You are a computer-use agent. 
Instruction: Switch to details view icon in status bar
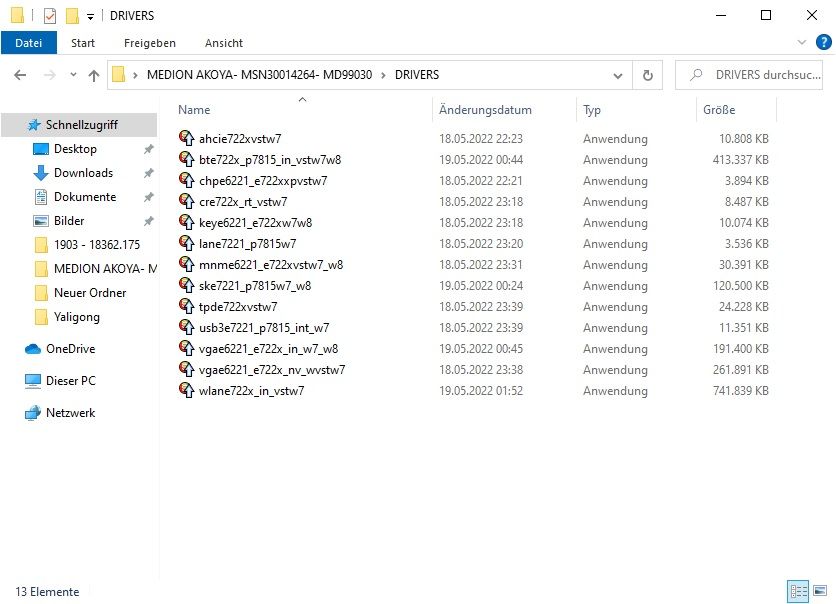(798, 591)
